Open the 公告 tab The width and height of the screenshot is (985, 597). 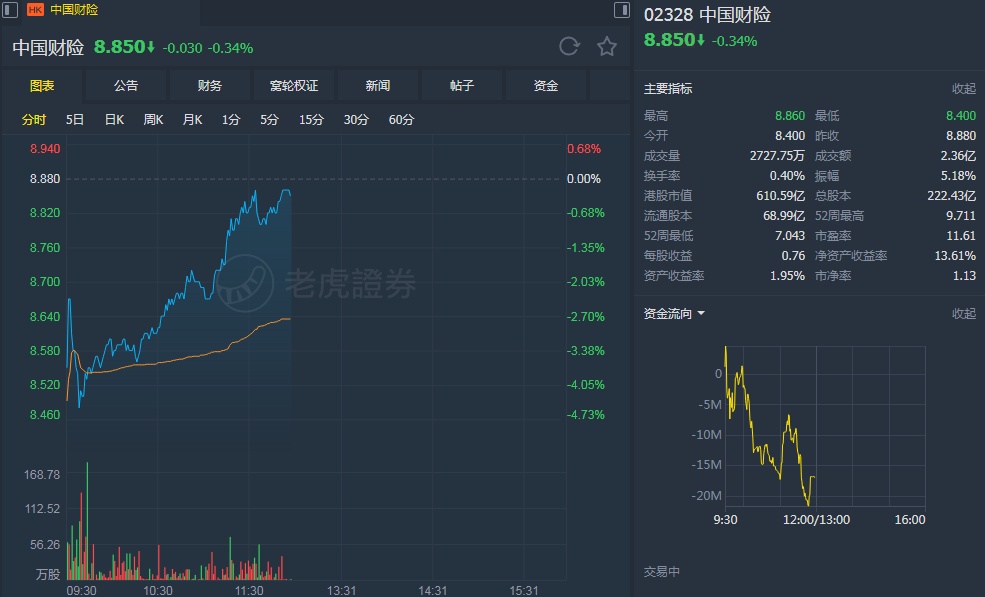(x=126, y=86)
